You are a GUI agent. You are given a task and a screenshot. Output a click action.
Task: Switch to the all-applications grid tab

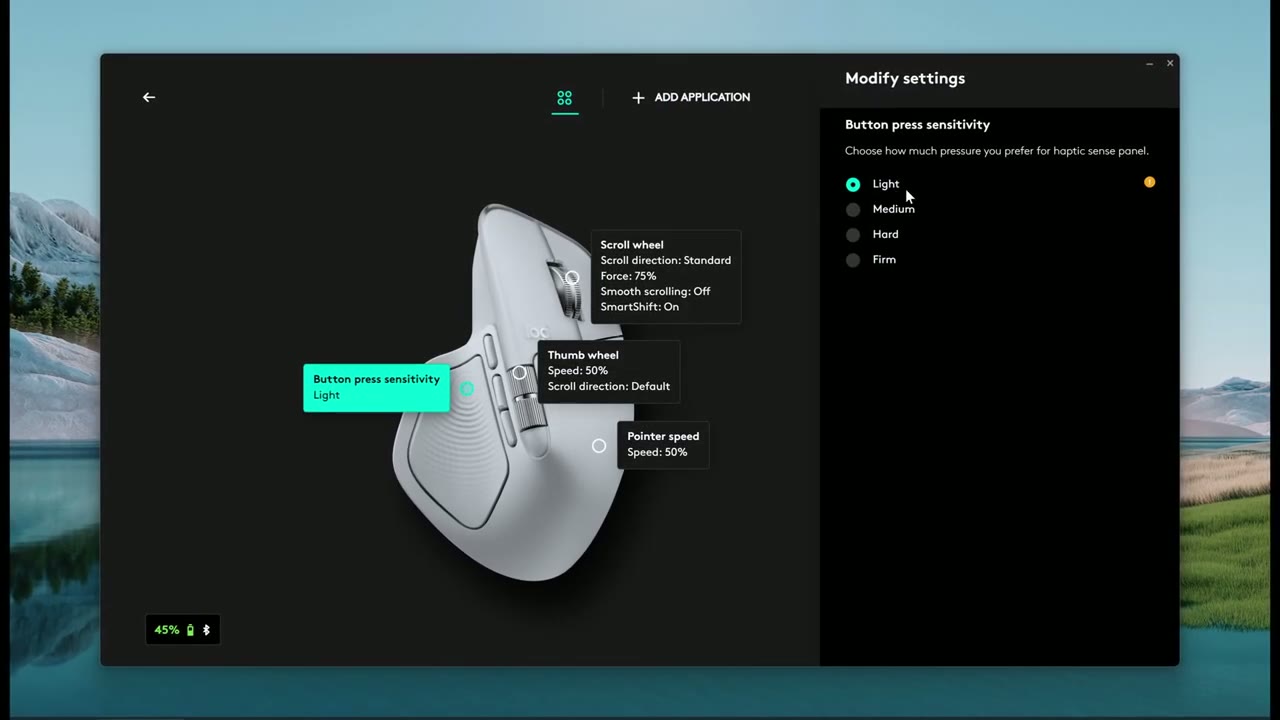(x=564, y=97)
